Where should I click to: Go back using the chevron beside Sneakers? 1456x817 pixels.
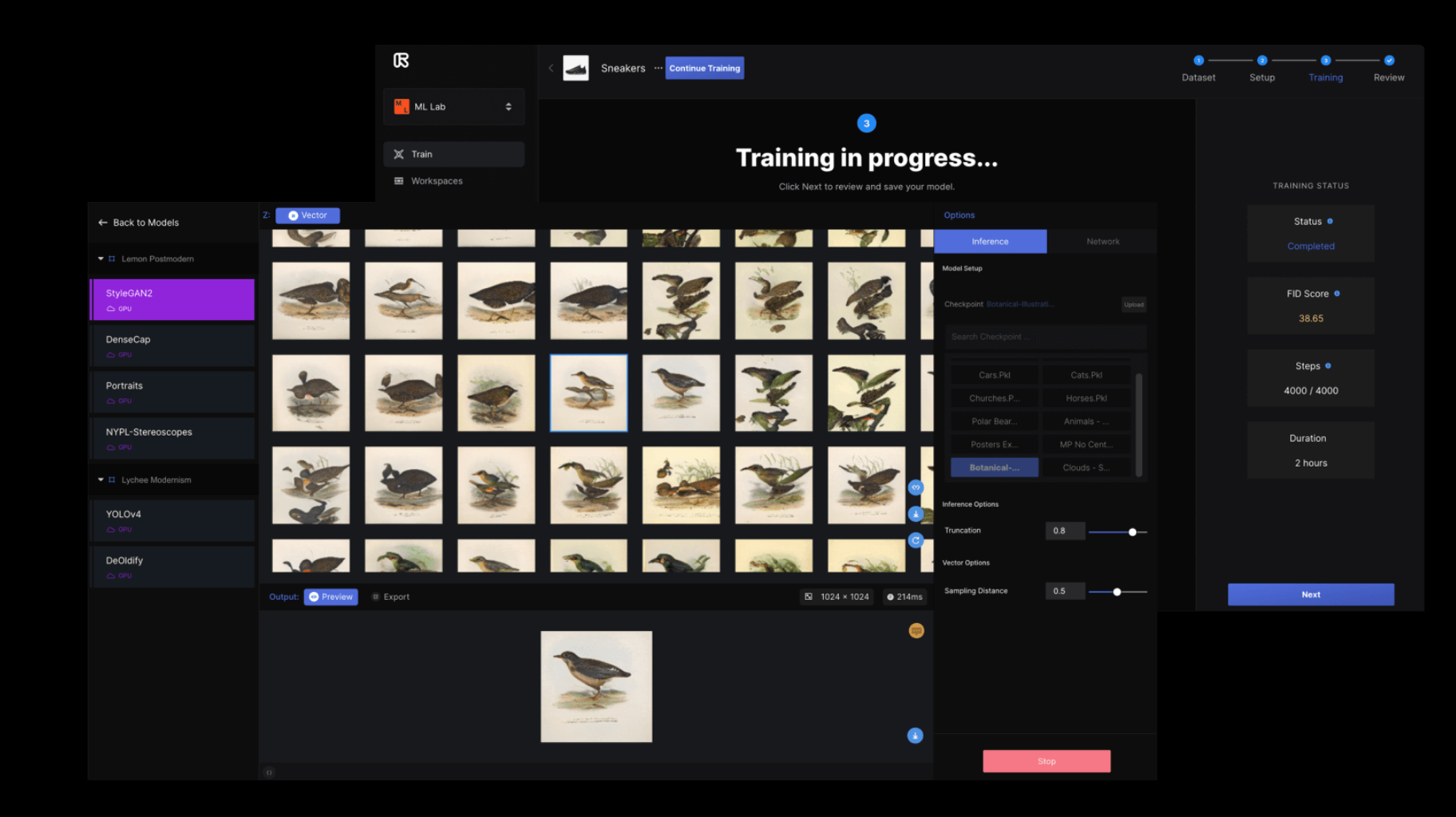point(551,68)
